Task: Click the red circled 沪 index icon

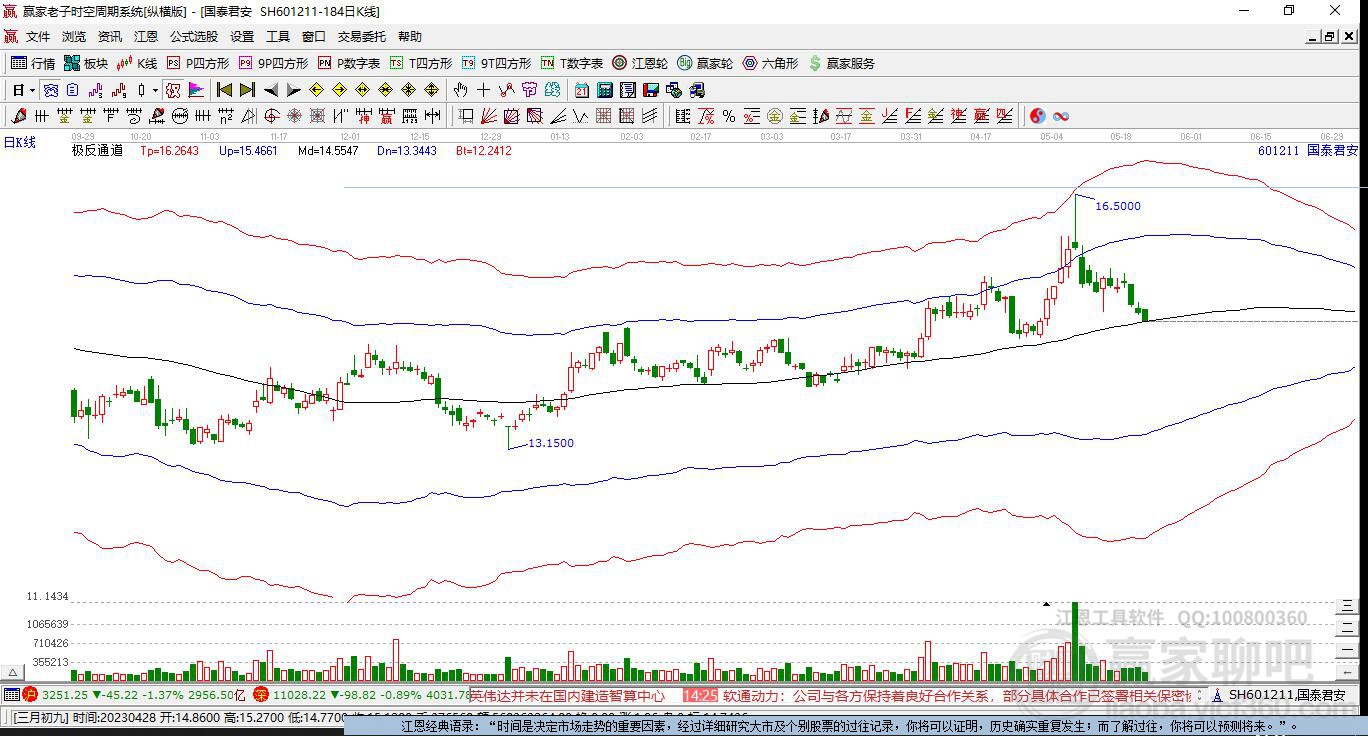Action: tap(30, 694)
